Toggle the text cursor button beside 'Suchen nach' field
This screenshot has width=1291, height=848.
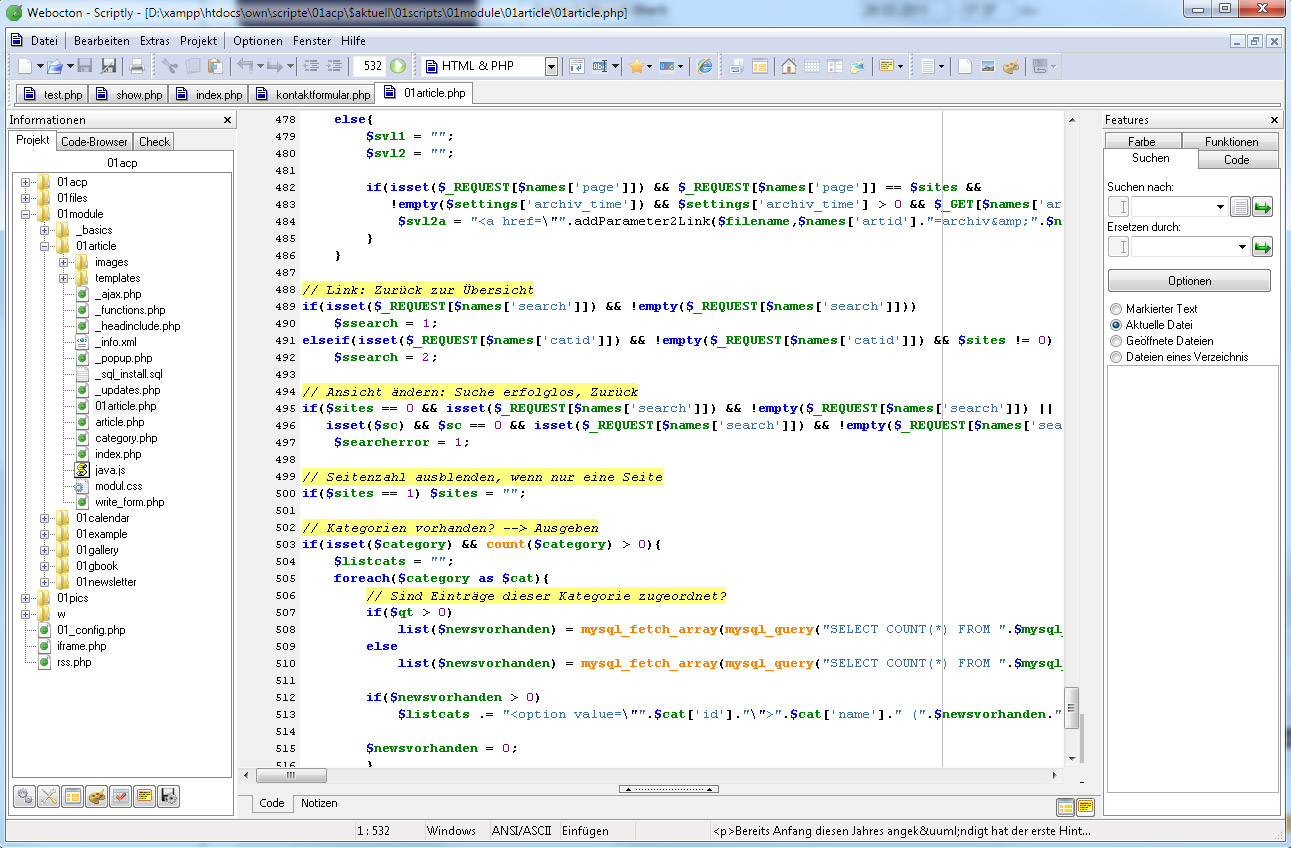1120,207
